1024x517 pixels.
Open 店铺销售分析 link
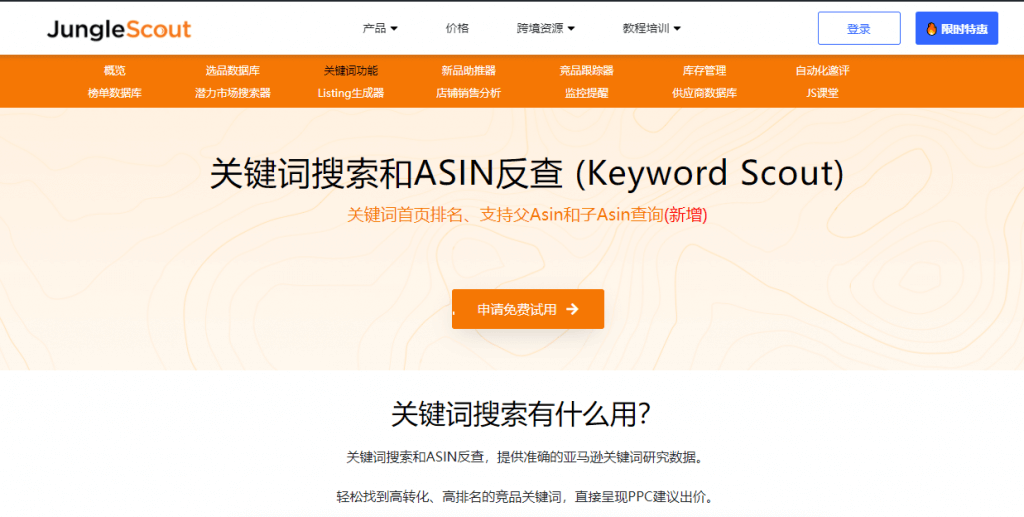click(x=468, y=93)
